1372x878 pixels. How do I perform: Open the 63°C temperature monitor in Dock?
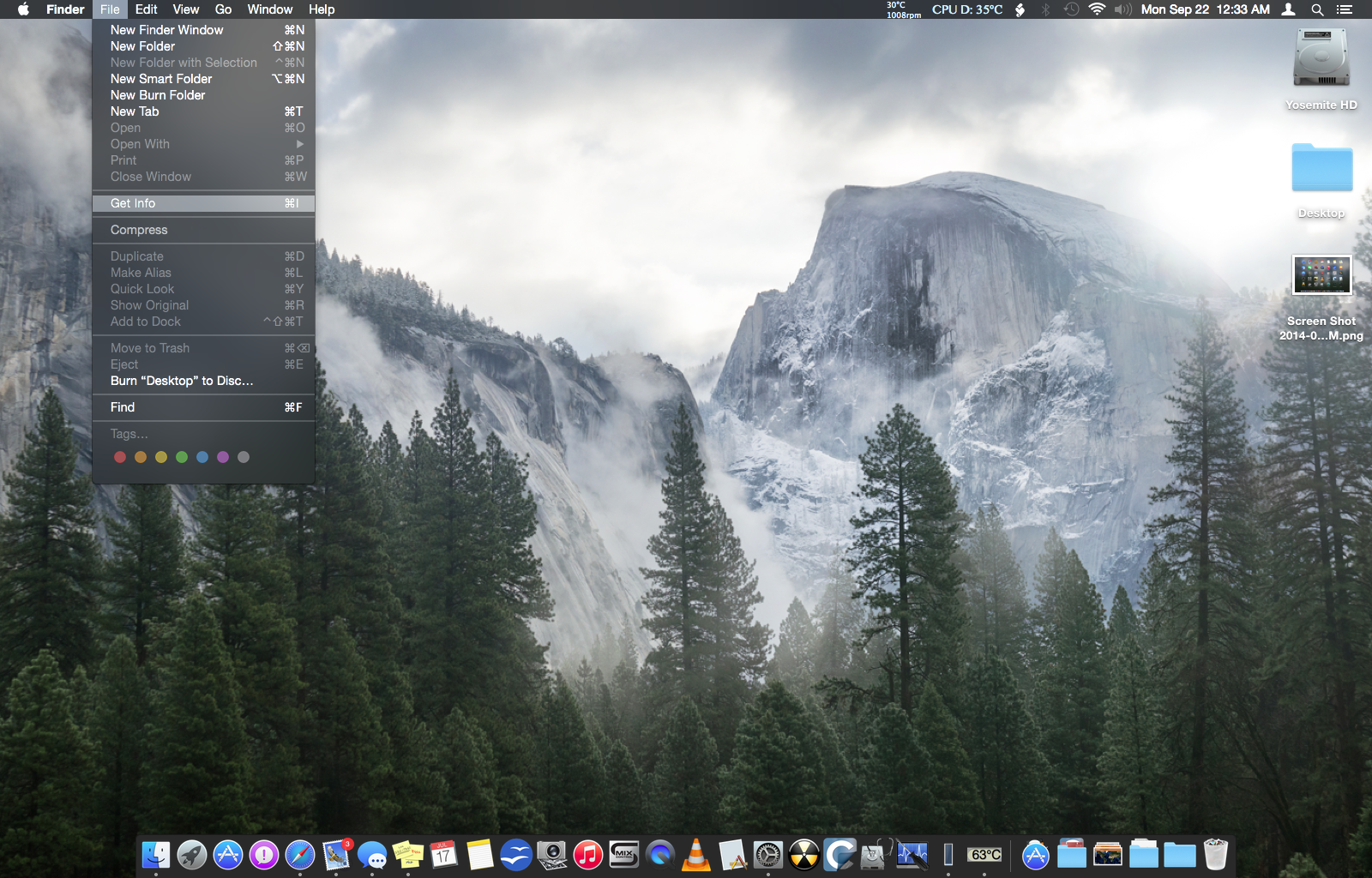tap(984, 855)
